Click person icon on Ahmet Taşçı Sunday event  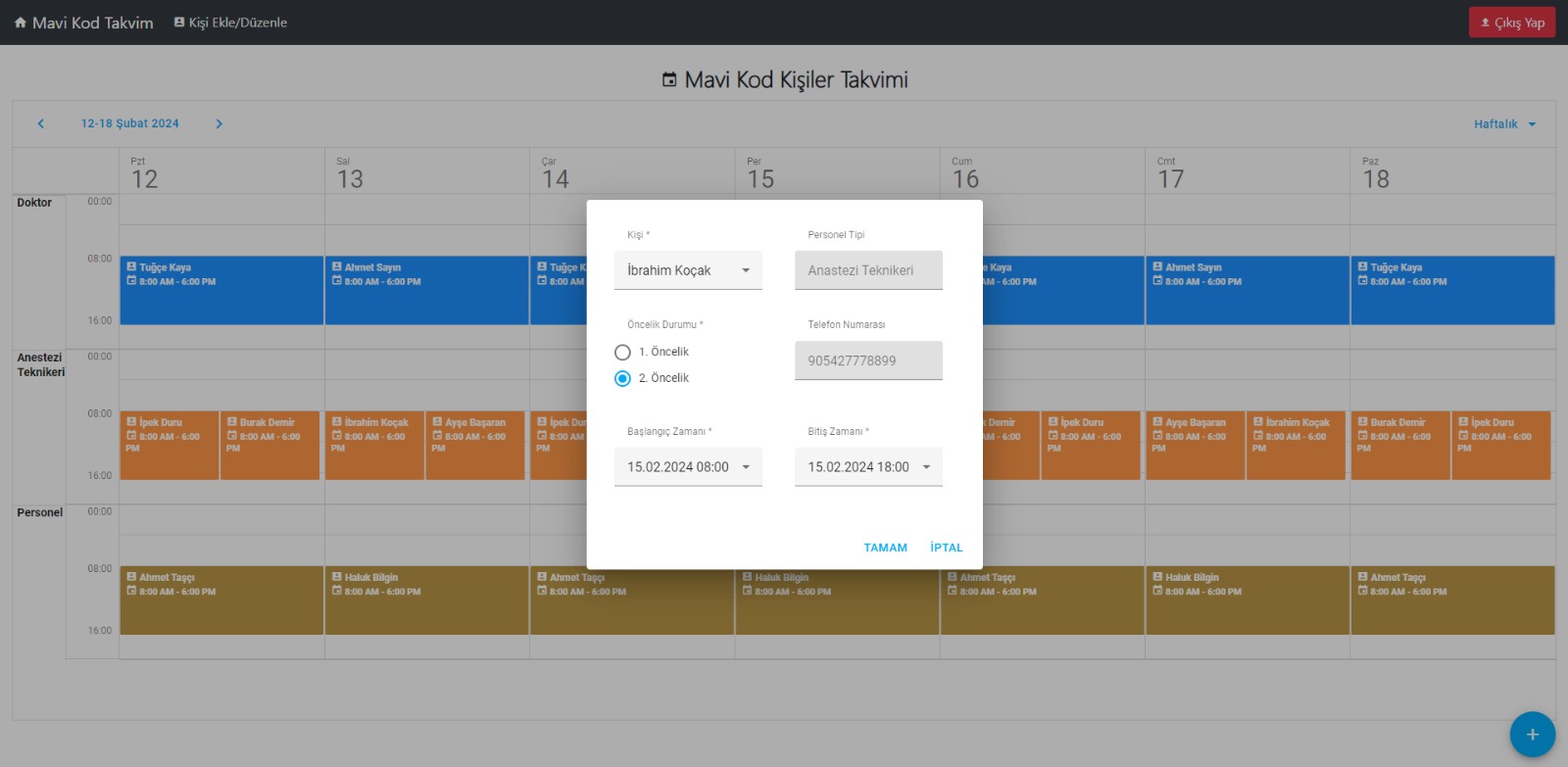point(1362,577)
